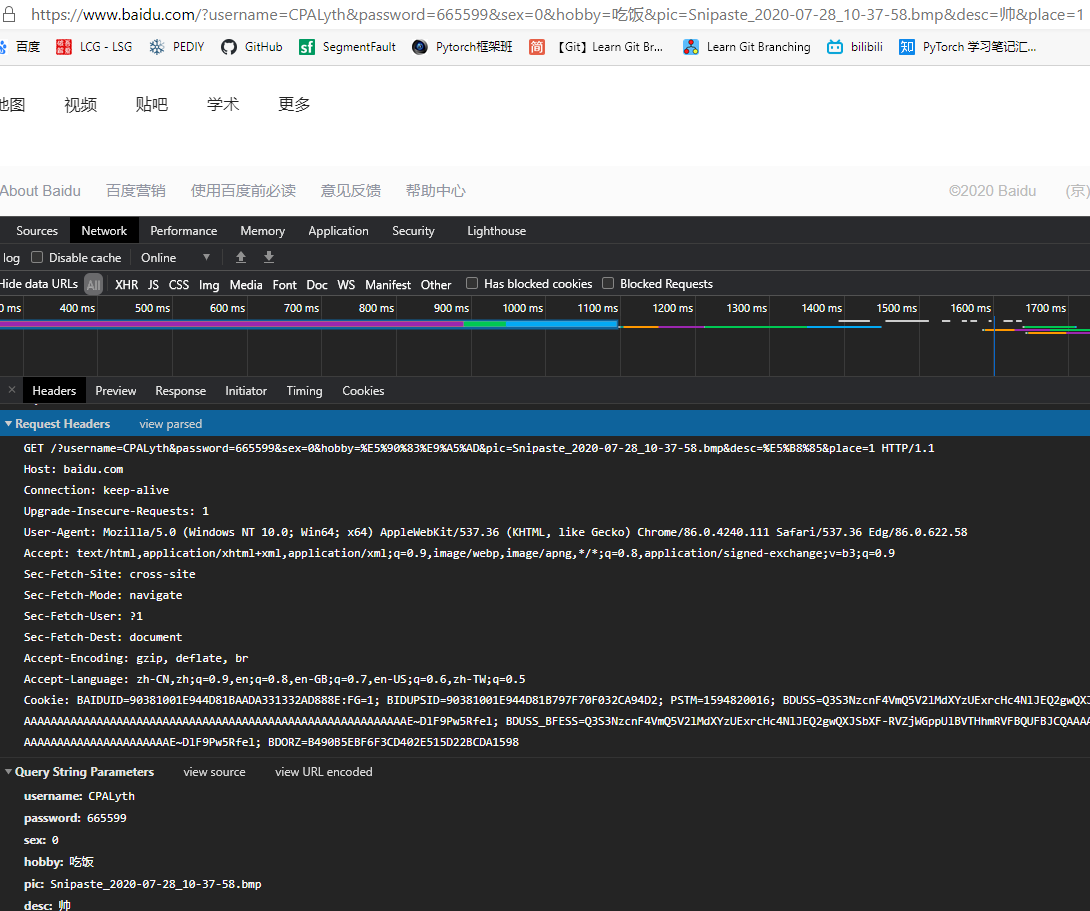Open the Pytorch框架班 bookmark icon

pos(419,47)
